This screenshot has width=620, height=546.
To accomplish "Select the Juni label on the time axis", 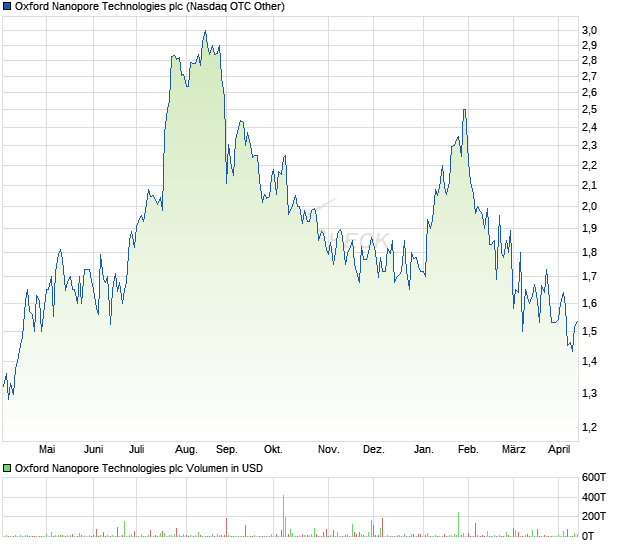I will pos(94,449).
